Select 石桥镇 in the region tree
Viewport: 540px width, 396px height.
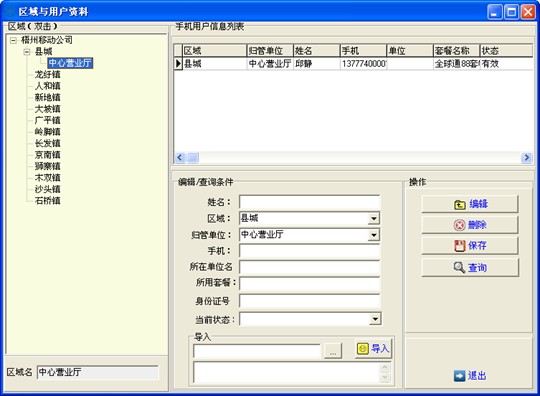[48, 200]
